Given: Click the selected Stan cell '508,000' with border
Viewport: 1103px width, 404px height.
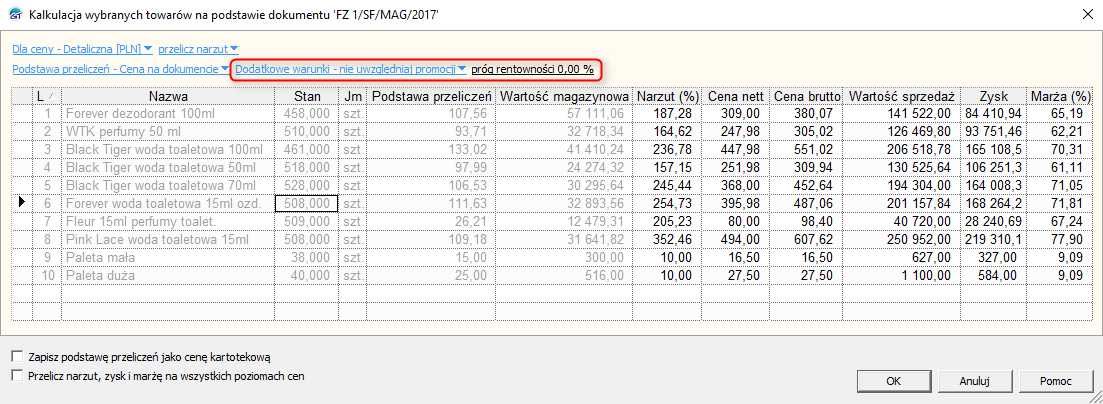Looking at the screenshot, I should (306, 203).
